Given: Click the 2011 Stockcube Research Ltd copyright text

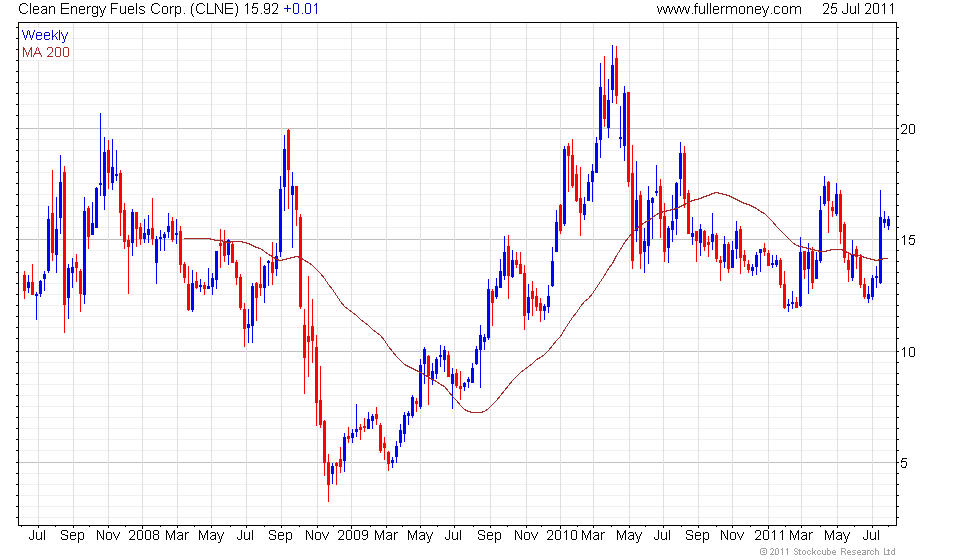Looking at the screenshot, I should pyautogui.click(x=828, y=552).
